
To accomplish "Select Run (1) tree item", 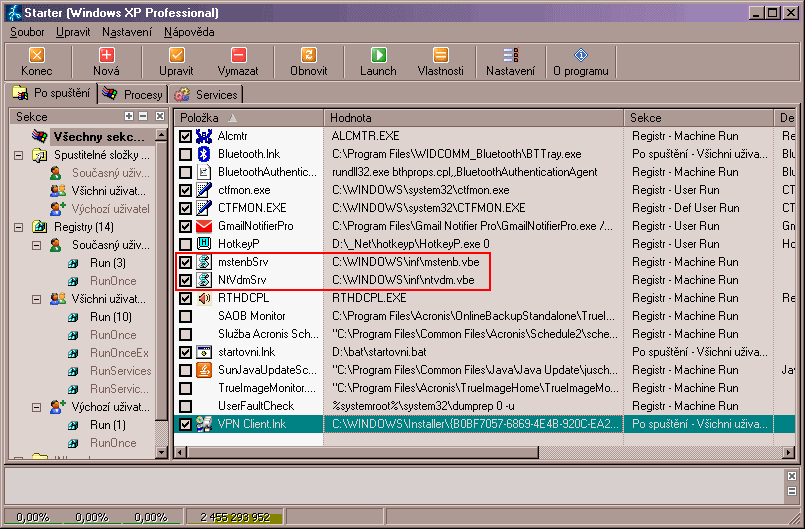I will pyautogui.click(x=108, y=425).
